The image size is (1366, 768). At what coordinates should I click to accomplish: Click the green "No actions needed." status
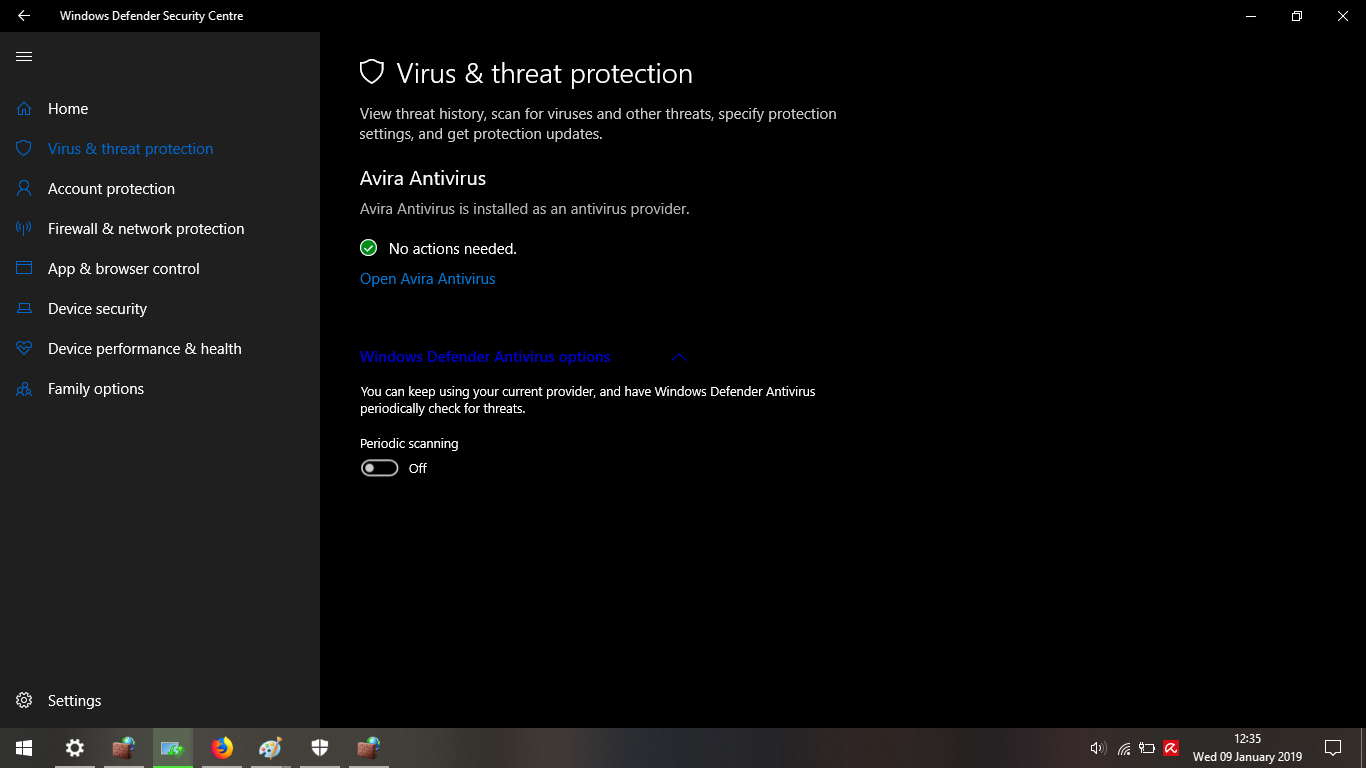(x=439, y=248)
